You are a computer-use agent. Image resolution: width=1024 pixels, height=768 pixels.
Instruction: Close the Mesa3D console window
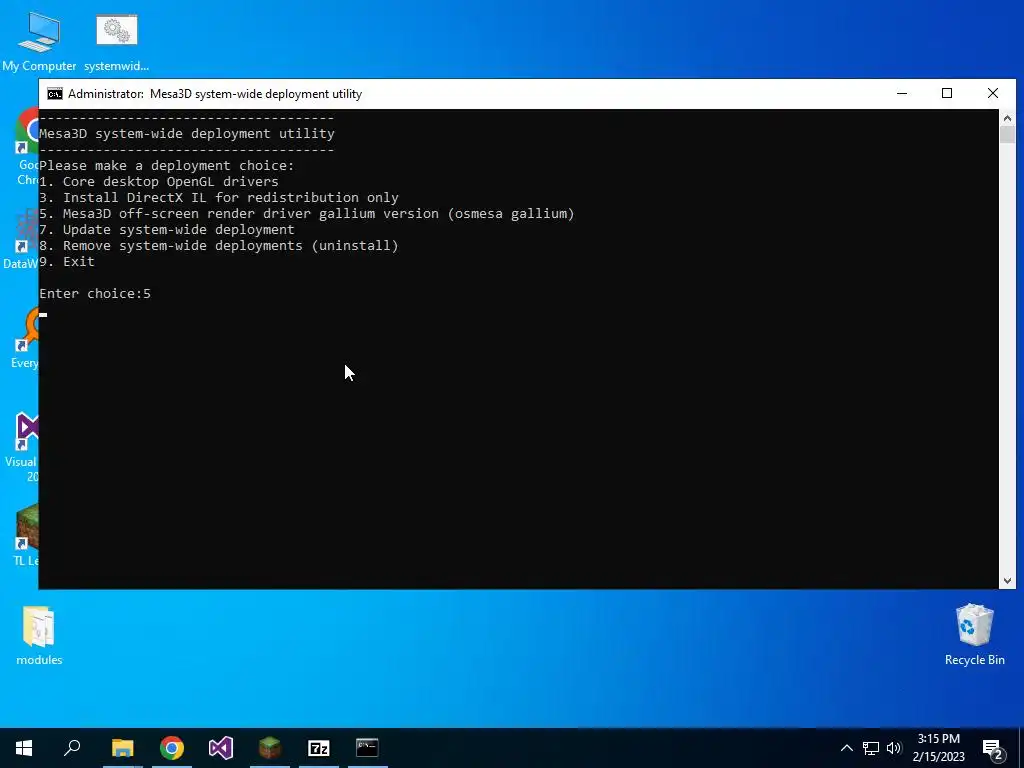[993, 93]
